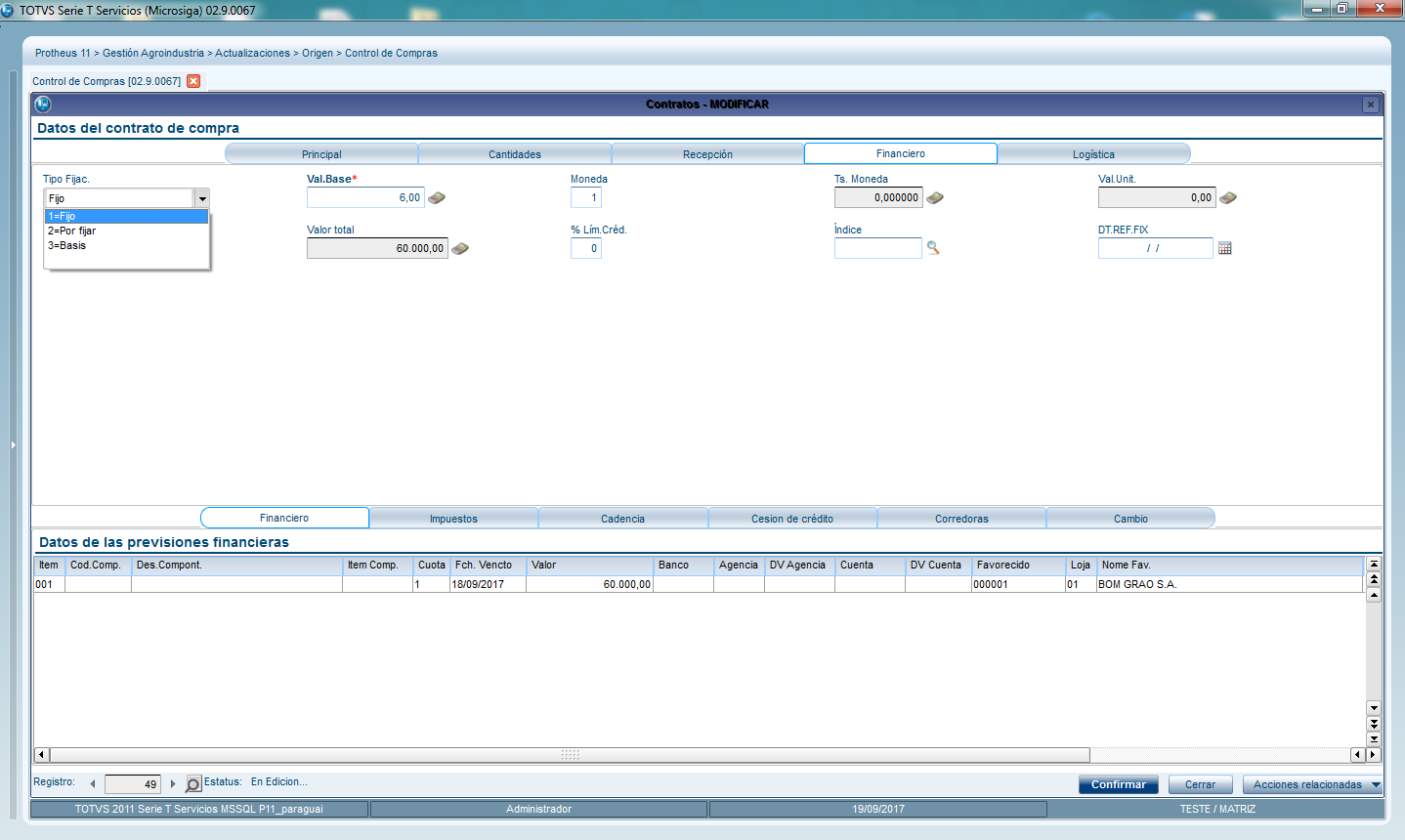
Task: Click Gestión Agroindustria in the breadcrumb
Action: pos(153,53)
